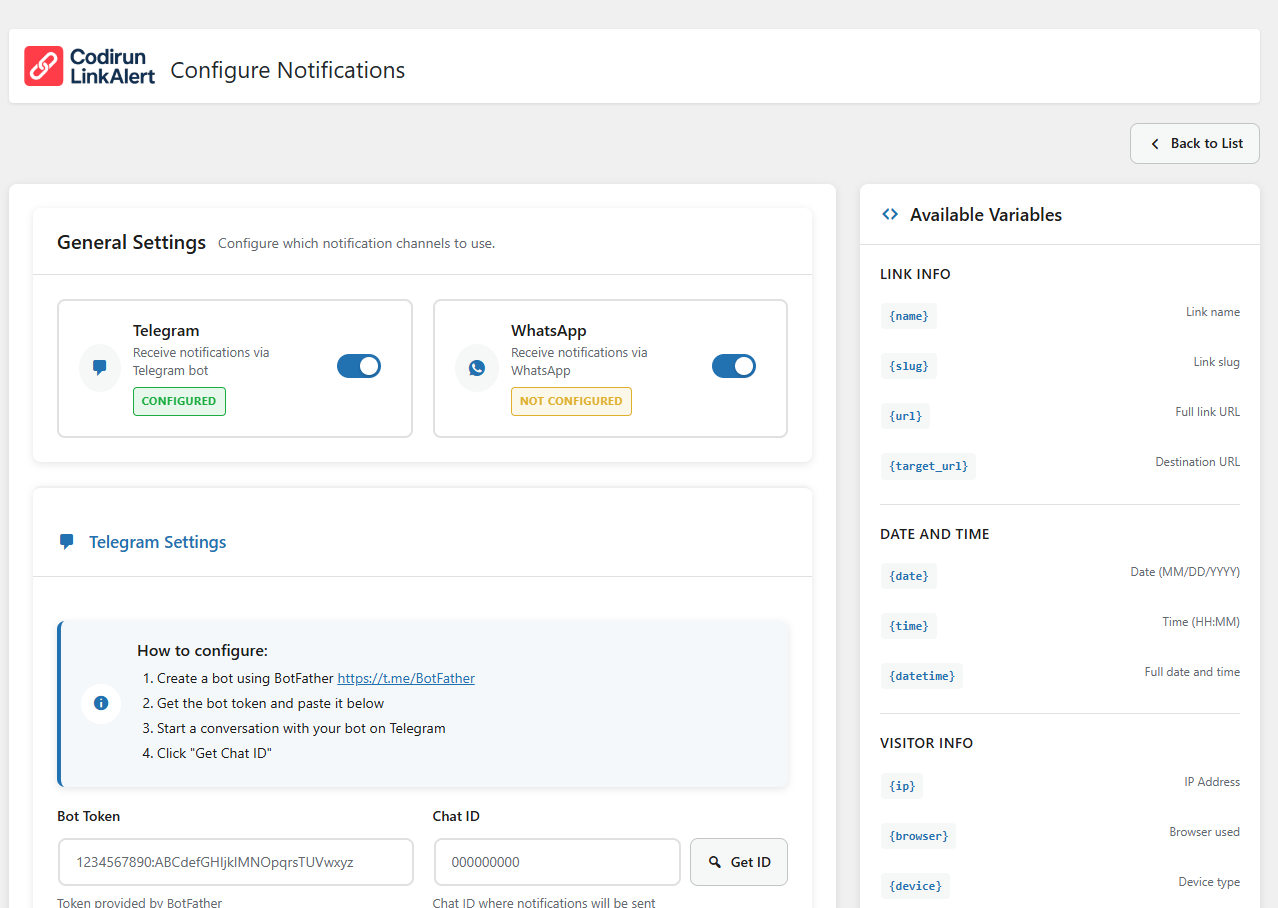
Task: Click the WhatsApp channel icon
Action: point(477,368)
